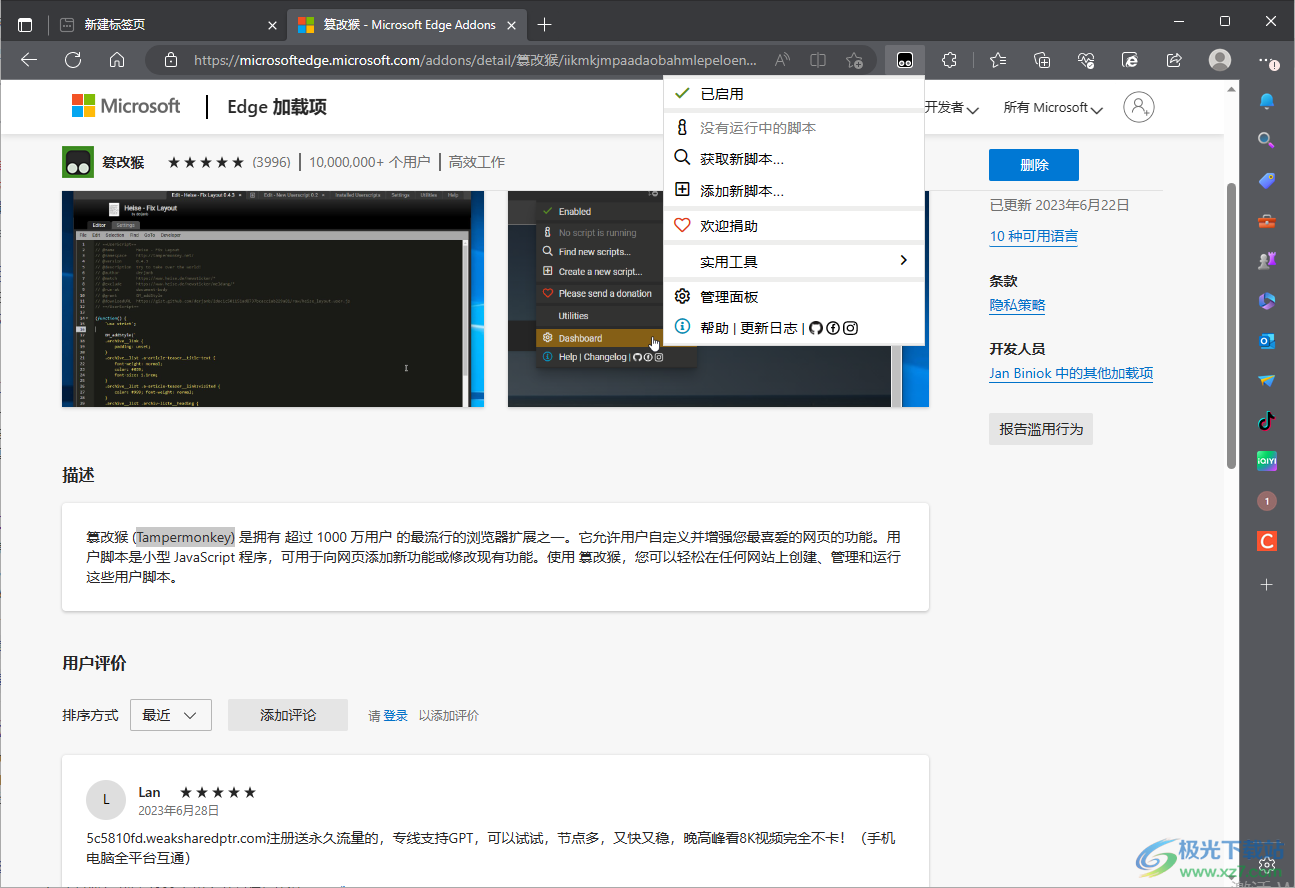The image size is (1295, 888).
Task: Refresh the current page
Action: click(x=73, y=60)
